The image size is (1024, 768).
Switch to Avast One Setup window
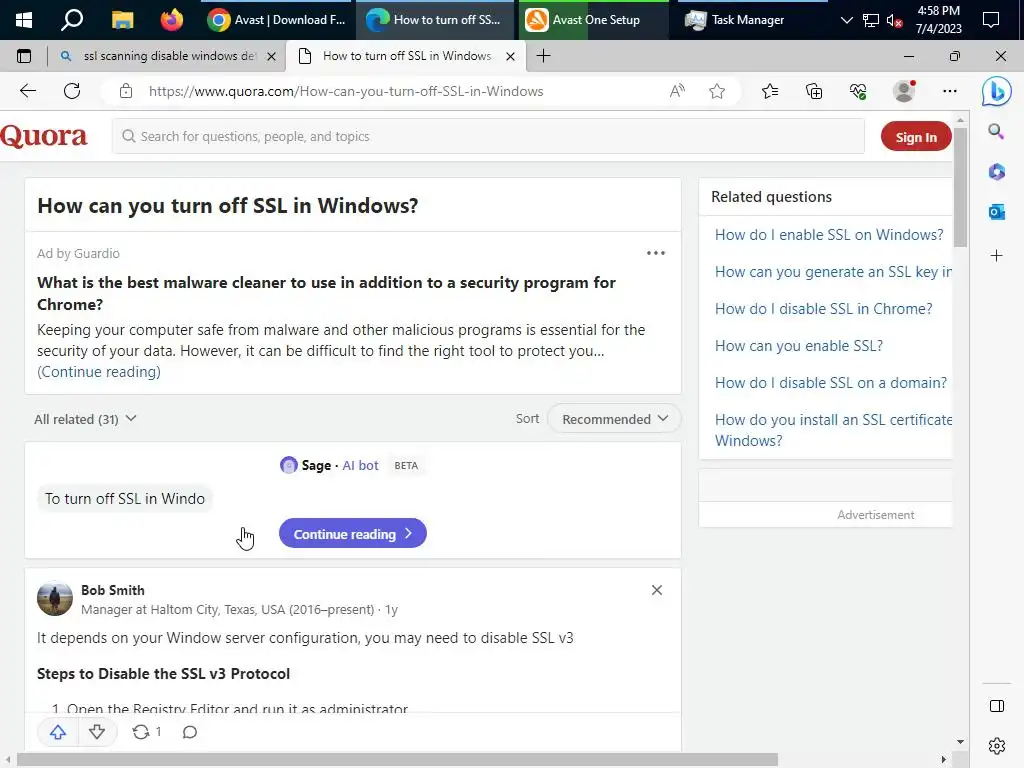click(x=594, y=20)
